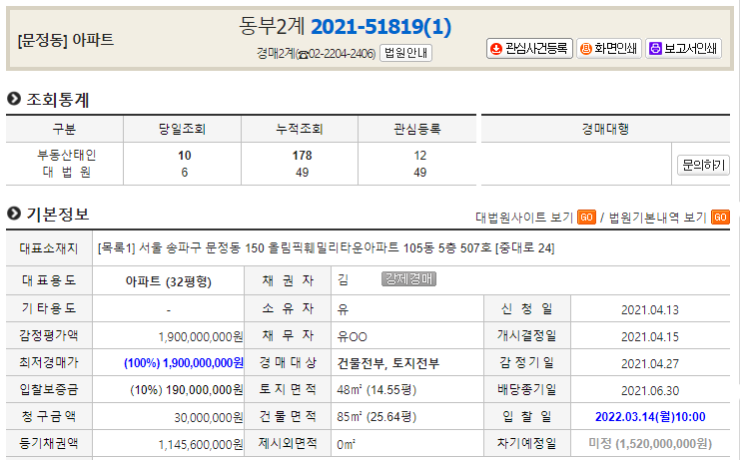Click the phone number 02-2204-2406
The height and width of the screenshot is (460, 740).
click(341, 53)
